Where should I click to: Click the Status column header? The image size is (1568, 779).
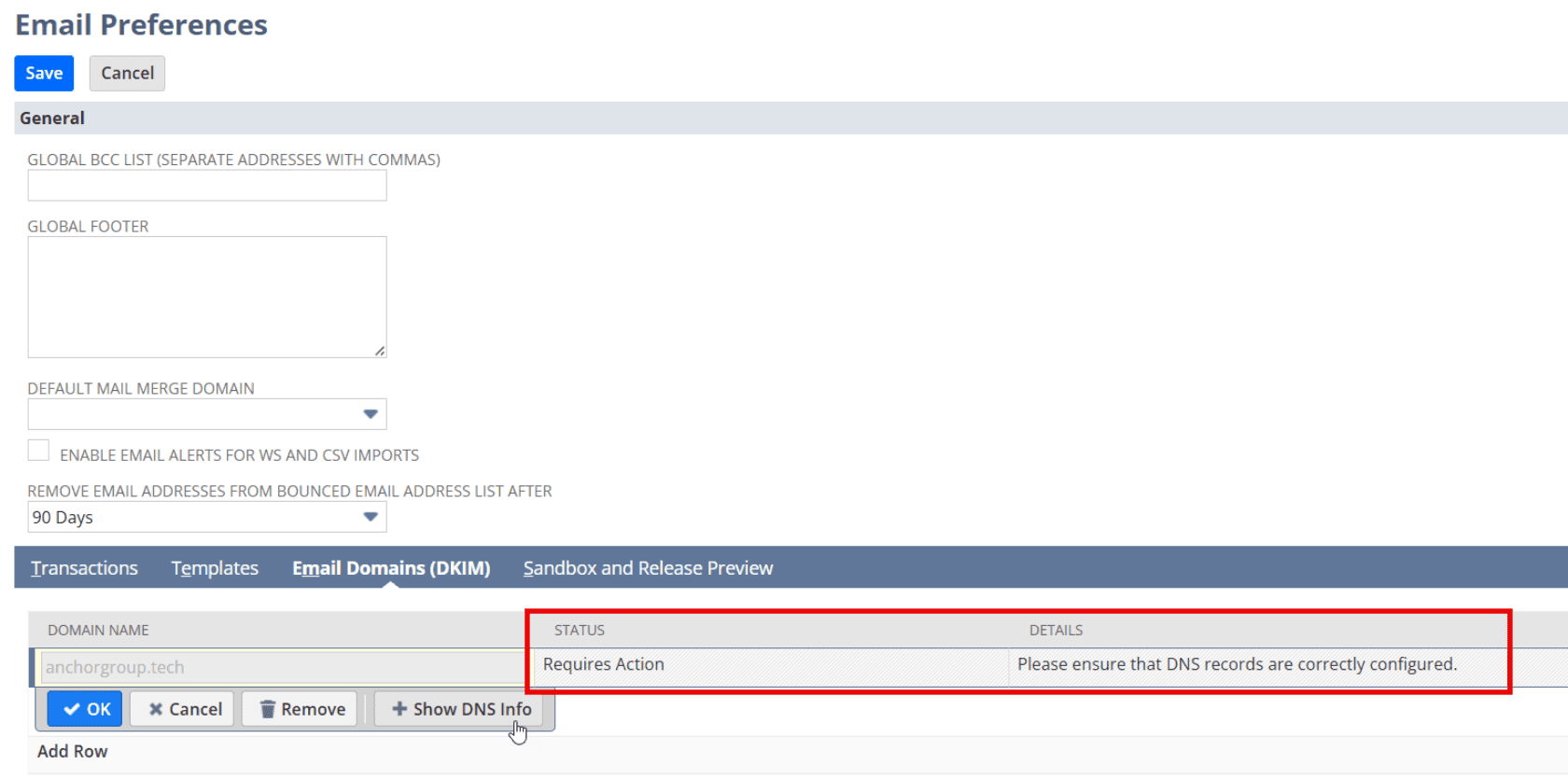580,631
